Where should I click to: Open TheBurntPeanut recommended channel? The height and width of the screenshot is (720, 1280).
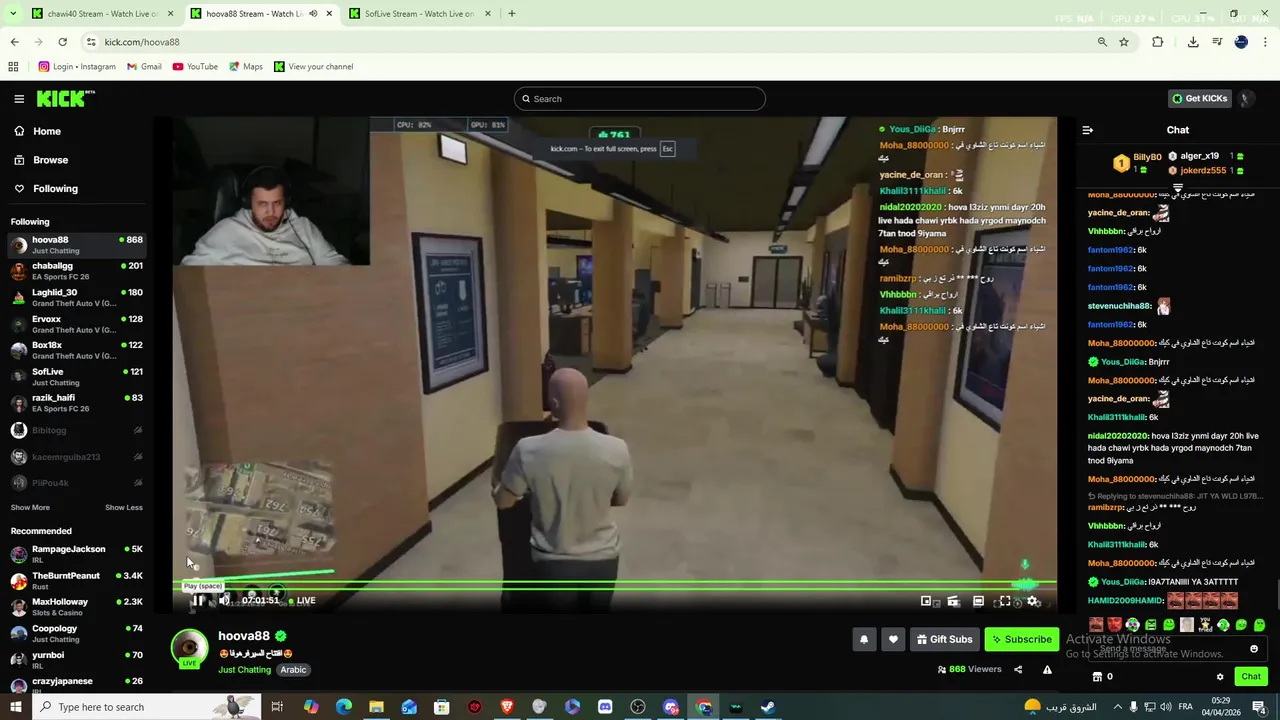coord(77,580)
